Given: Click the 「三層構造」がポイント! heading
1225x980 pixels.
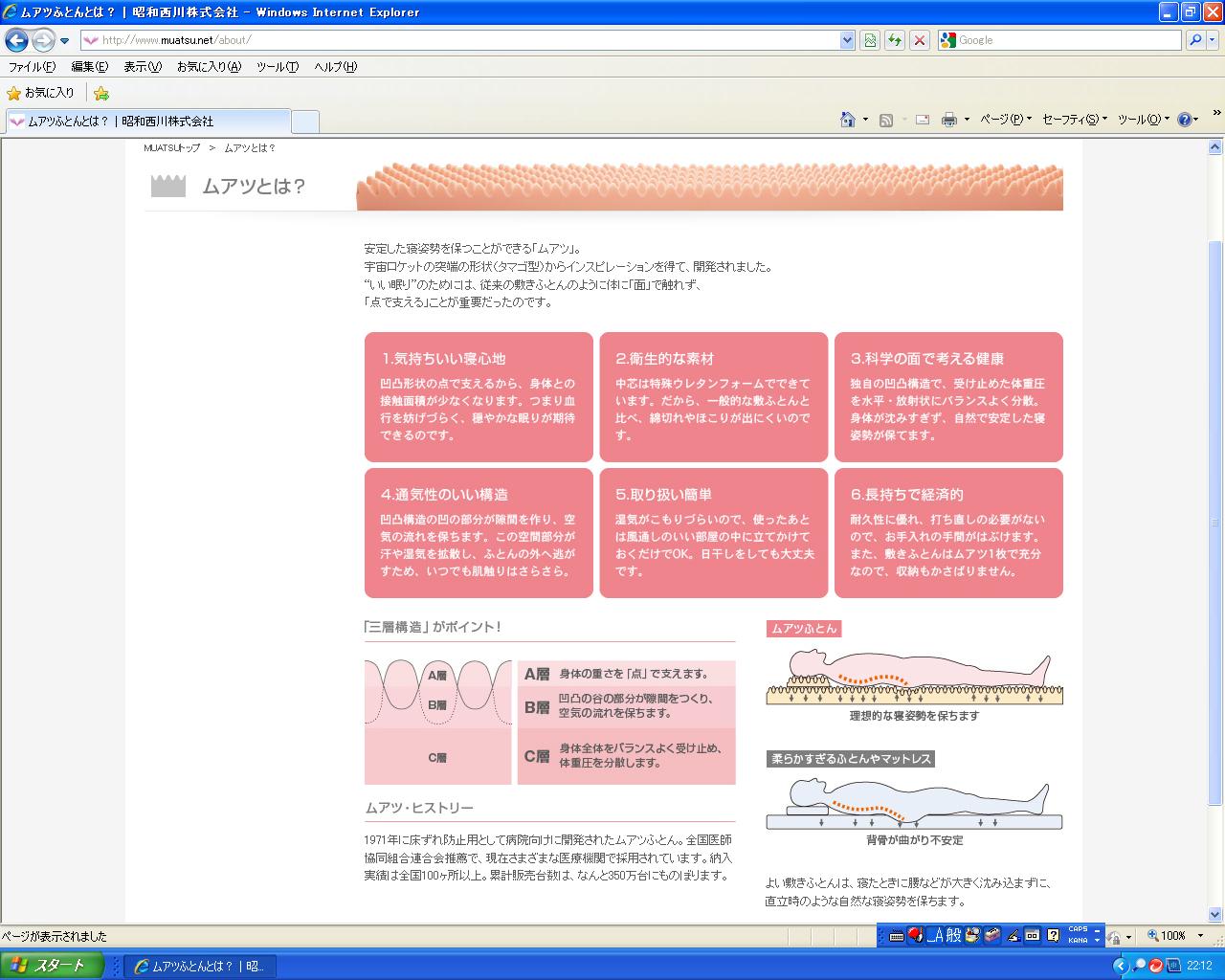Looking at the screenshot, I should [x=433, y=627].
